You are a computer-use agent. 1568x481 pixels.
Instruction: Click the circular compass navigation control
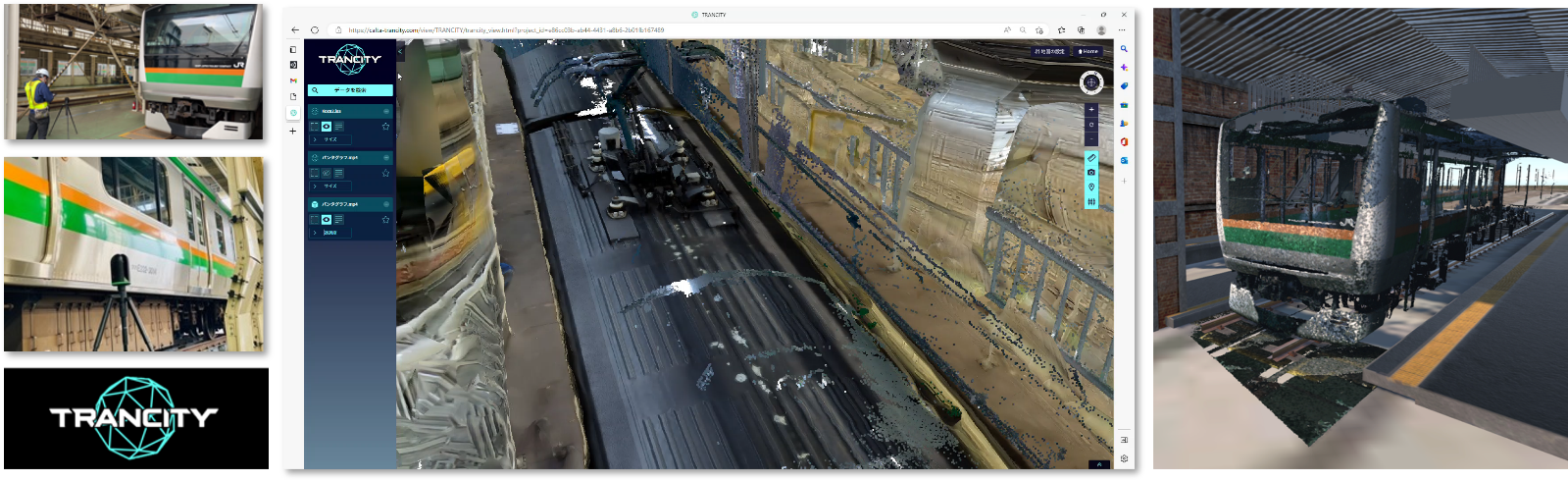(1091, 81)
